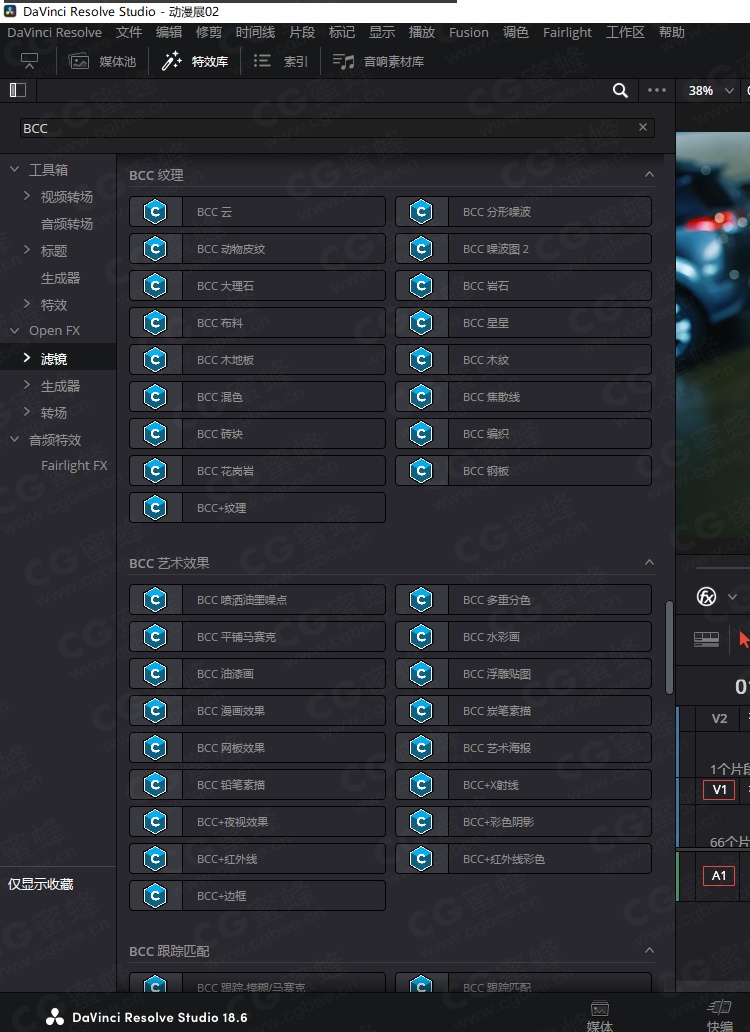Image resolution: width=750 pixels, height=1032 pixels.
Task: Expand the 标题 tree item
Action: pos(27,249)
